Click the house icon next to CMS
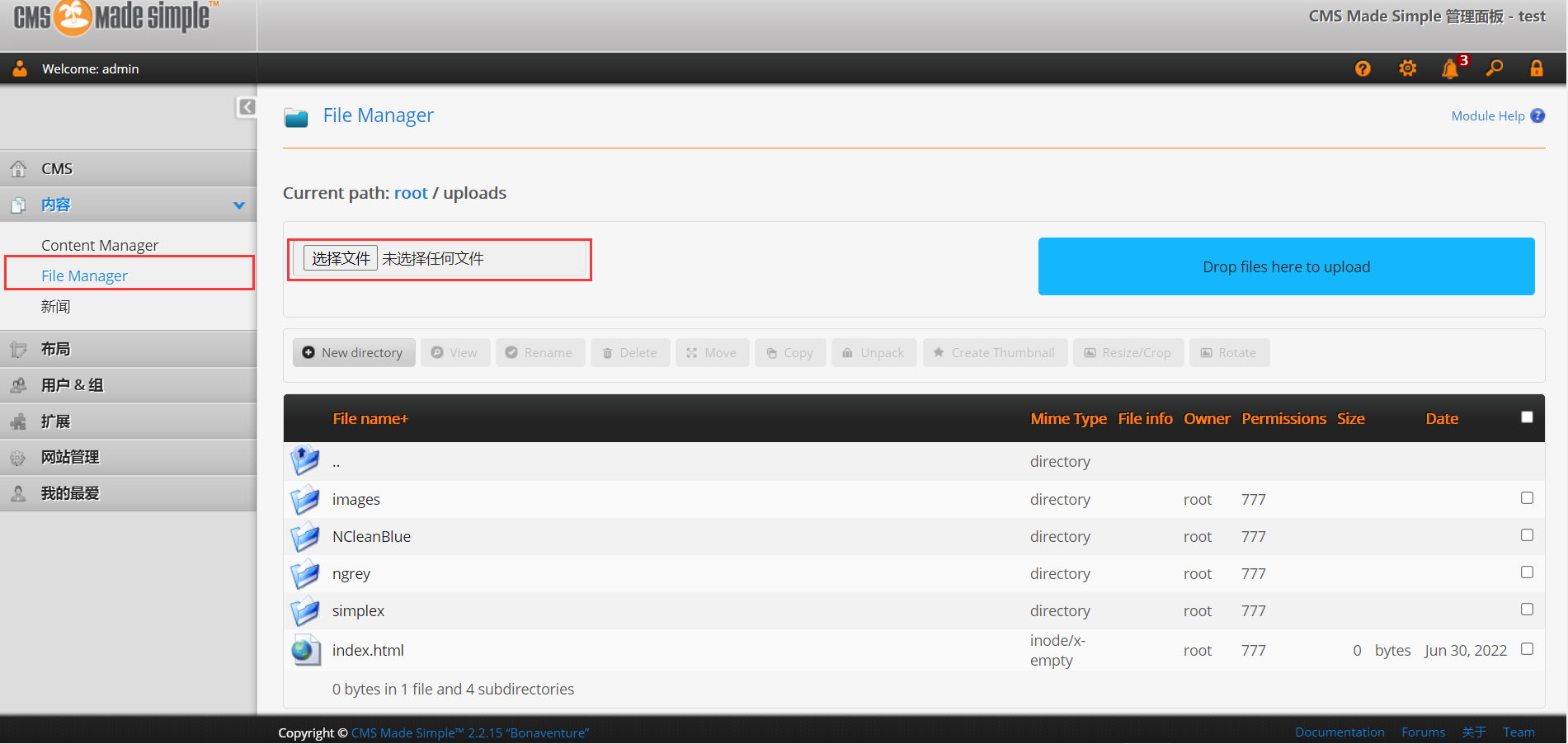 [18, 169]
